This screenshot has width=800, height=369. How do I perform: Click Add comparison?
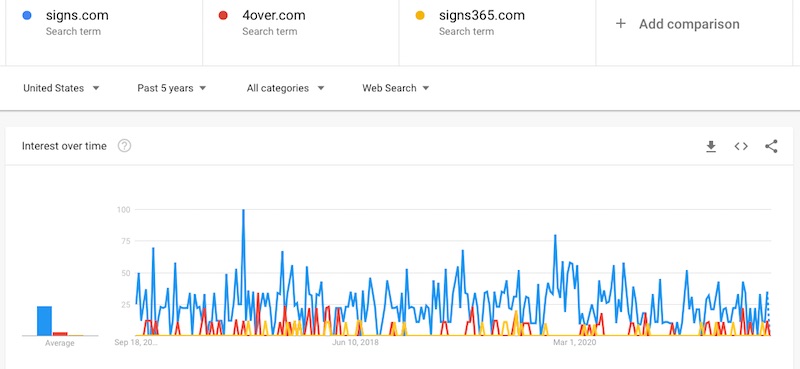689,24
